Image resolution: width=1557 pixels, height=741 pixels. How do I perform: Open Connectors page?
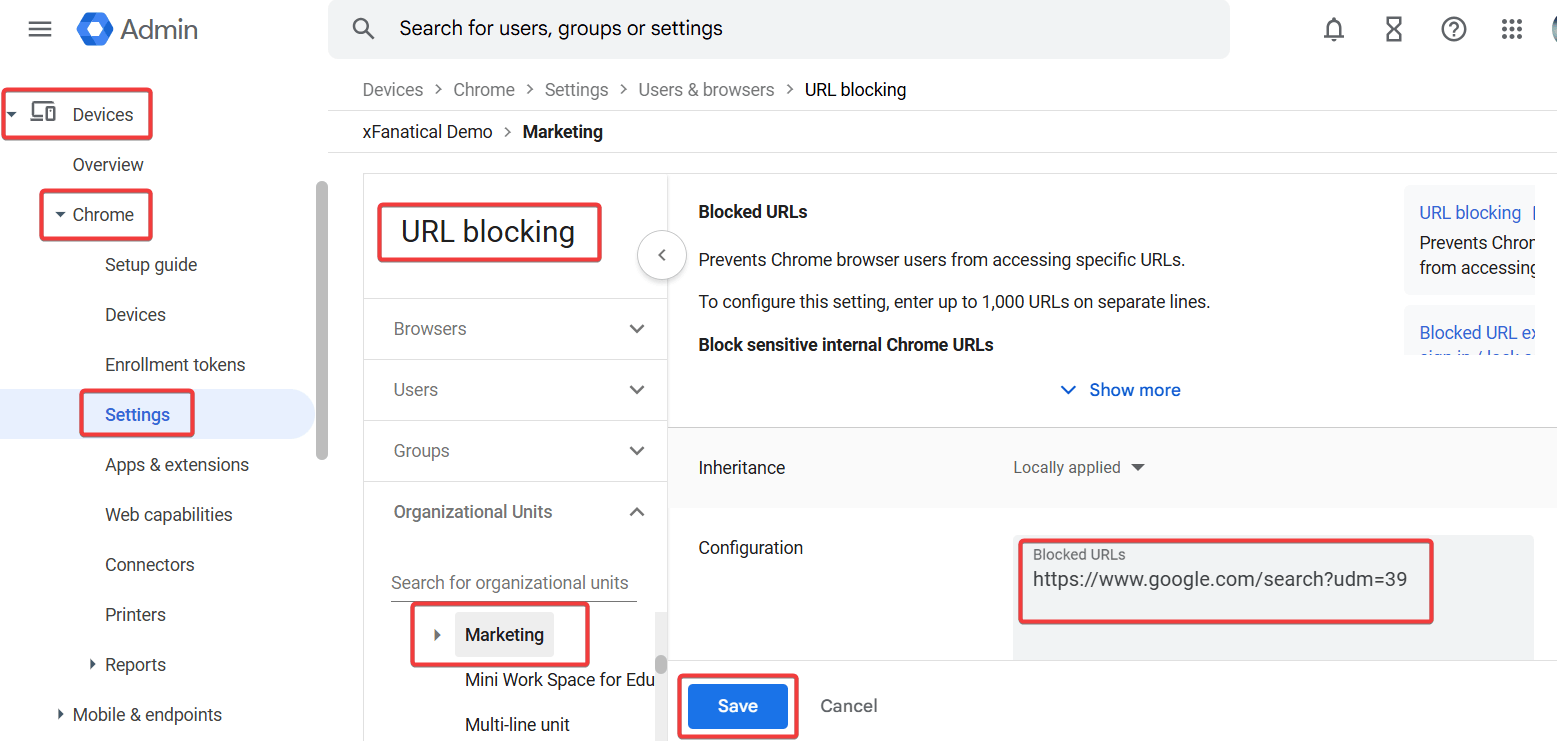tap(150, 564)
